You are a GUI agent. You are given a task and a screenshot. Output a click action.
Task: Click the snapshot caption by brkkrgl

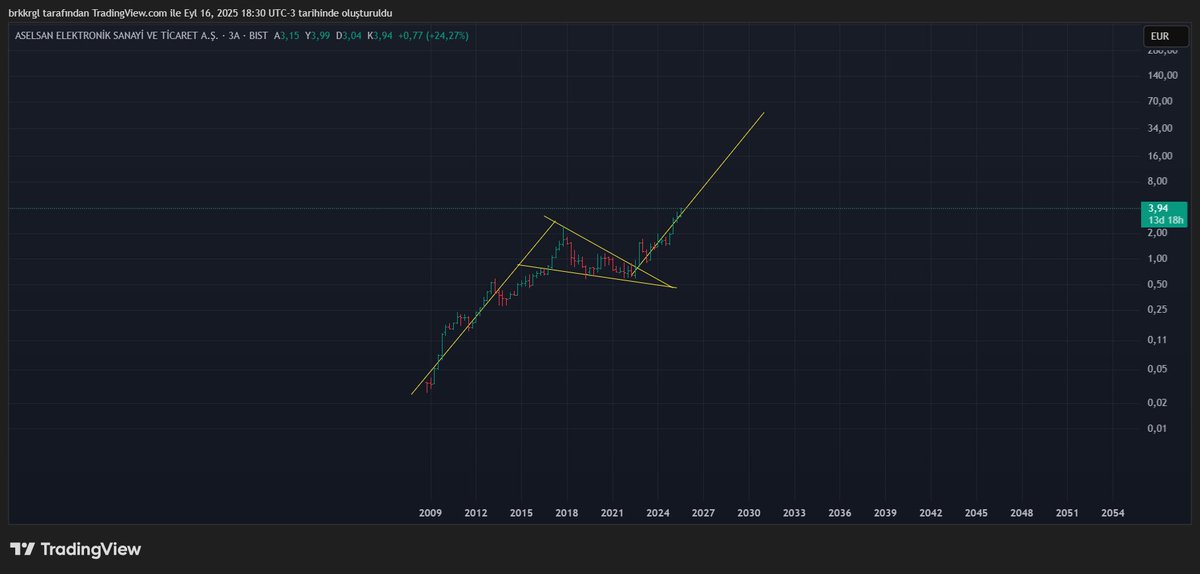(x=200, y=13)
